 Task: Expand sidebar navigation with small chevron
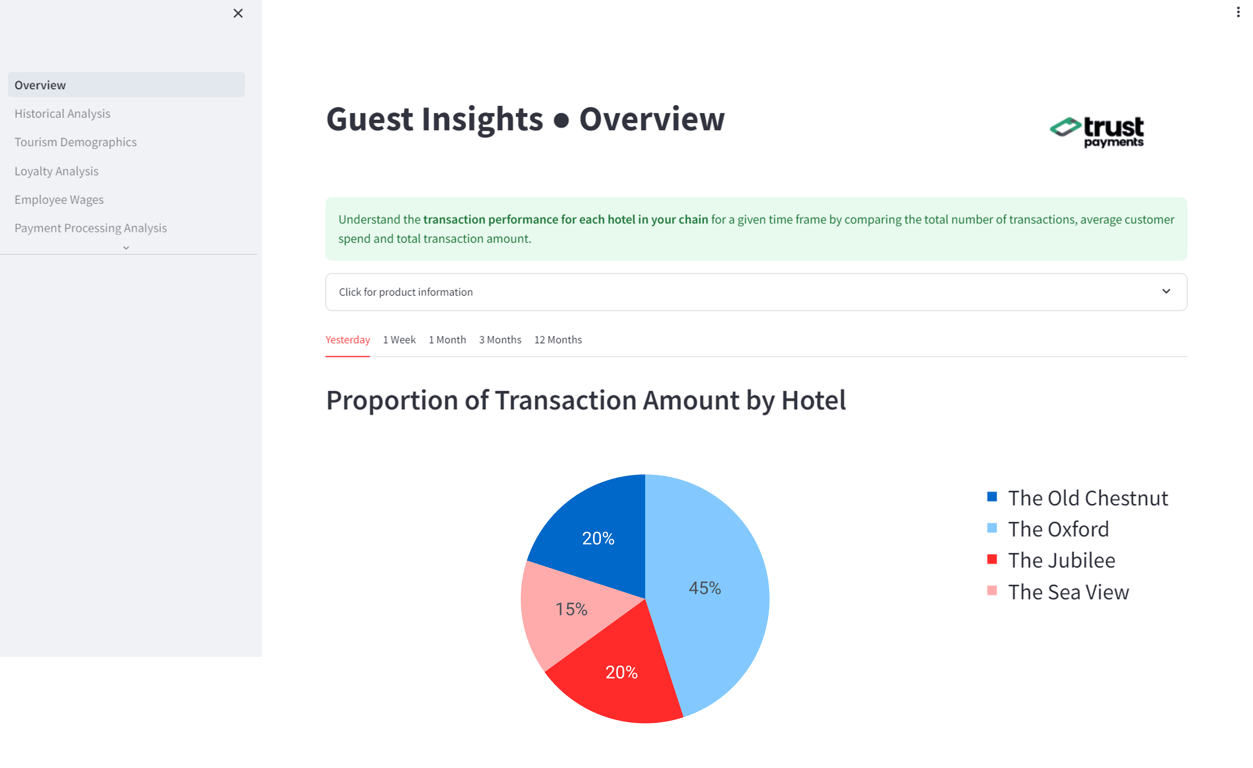tap(126, 248)
